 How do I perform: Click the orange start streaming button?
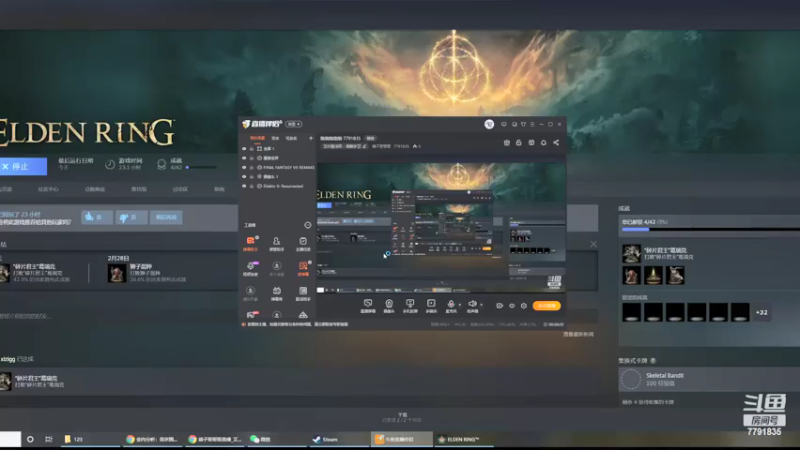(x=547, y=306)
